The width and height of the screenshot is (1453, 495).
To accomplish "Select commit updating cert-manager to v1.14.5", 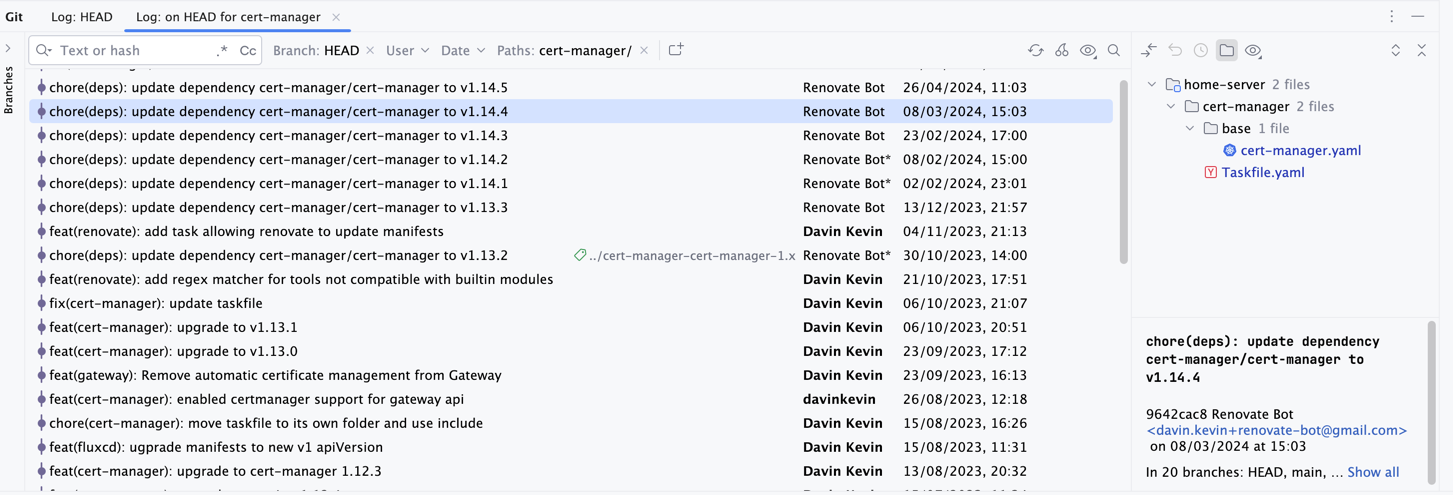I will [x=571, y=88].
